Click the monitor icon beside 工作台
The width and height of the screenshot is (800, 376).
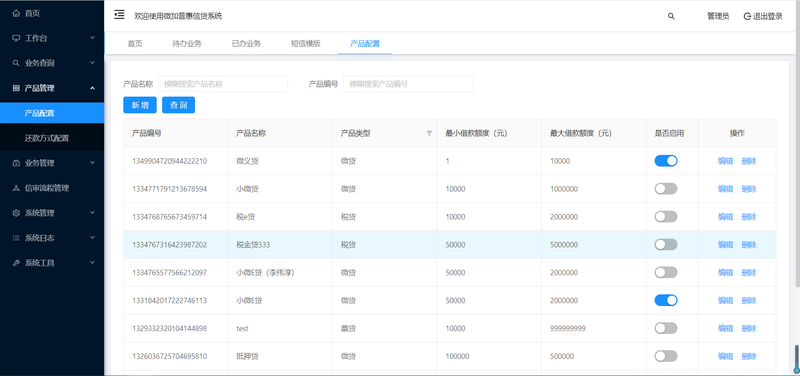pos(16,38)
